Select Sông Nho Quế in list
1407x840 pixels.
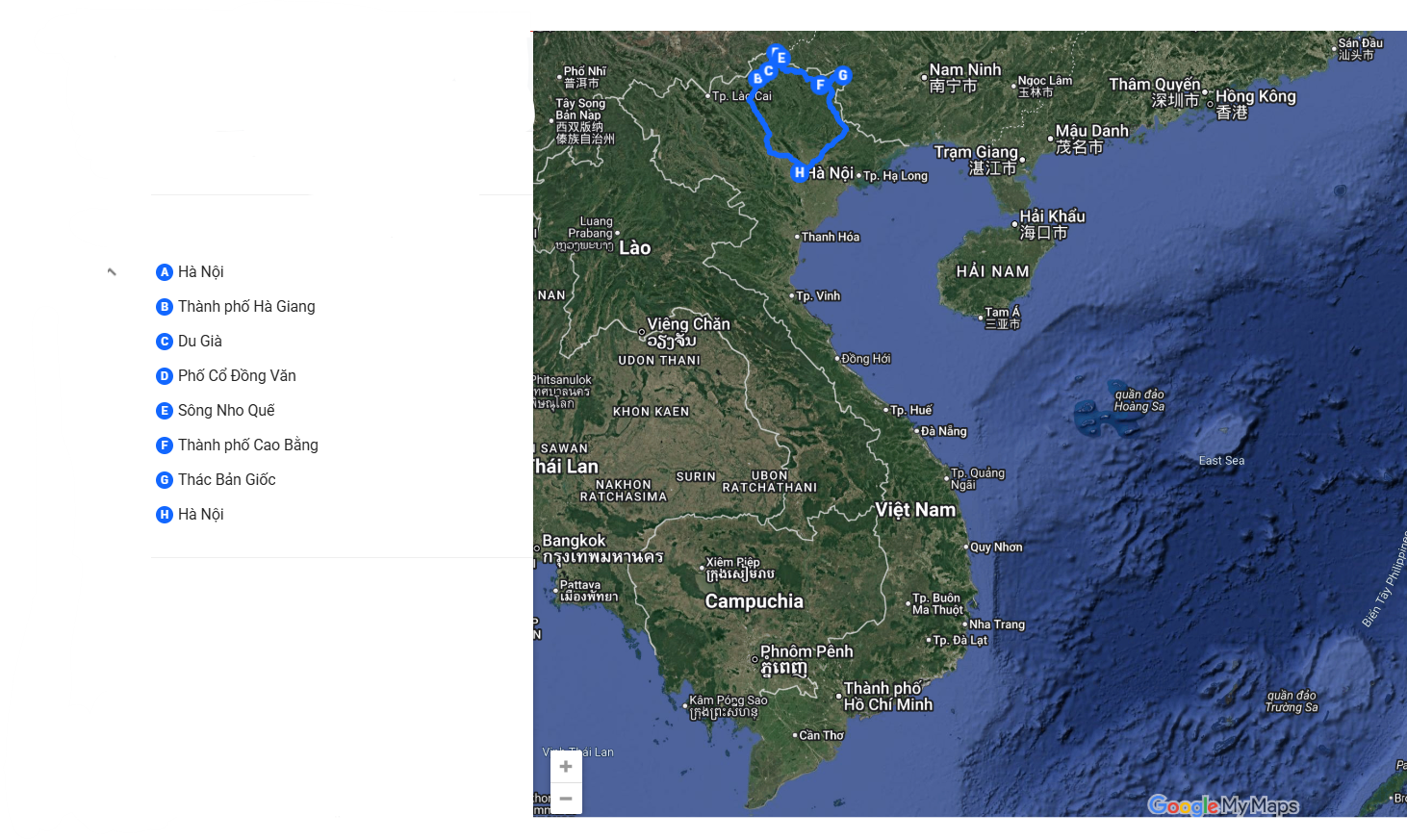(x=226, y=411)
